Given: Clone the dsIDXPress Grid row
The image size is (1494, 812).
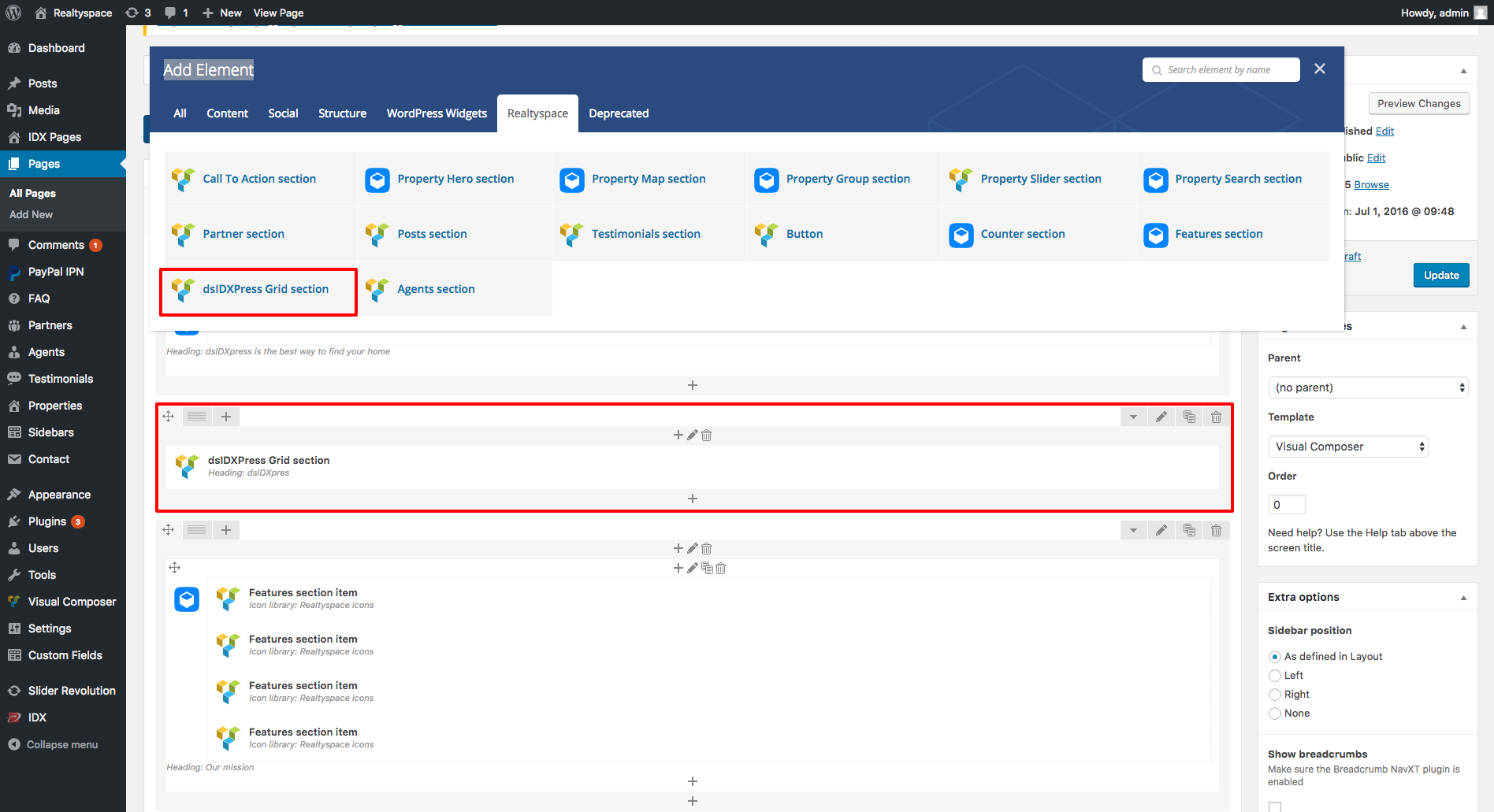Looking at the screenshot, I should pos(1189,417).
